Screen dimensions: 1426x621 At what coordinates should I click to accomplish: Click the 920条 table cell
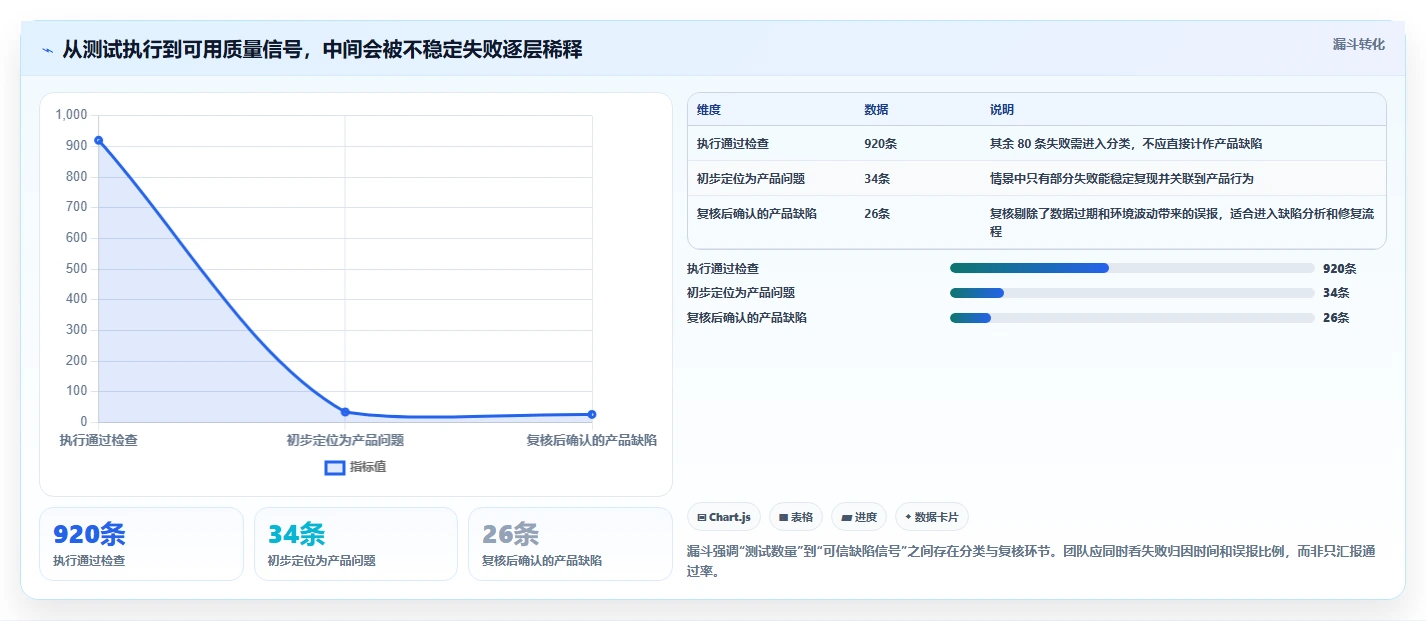point(880,144)
